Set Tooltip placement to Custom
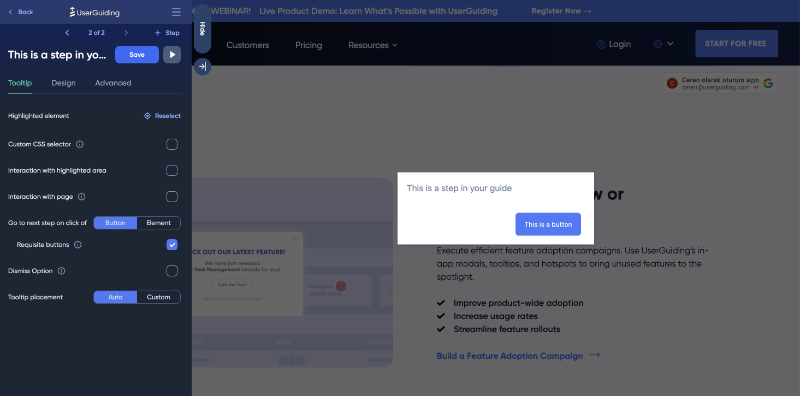 [159, 297]
